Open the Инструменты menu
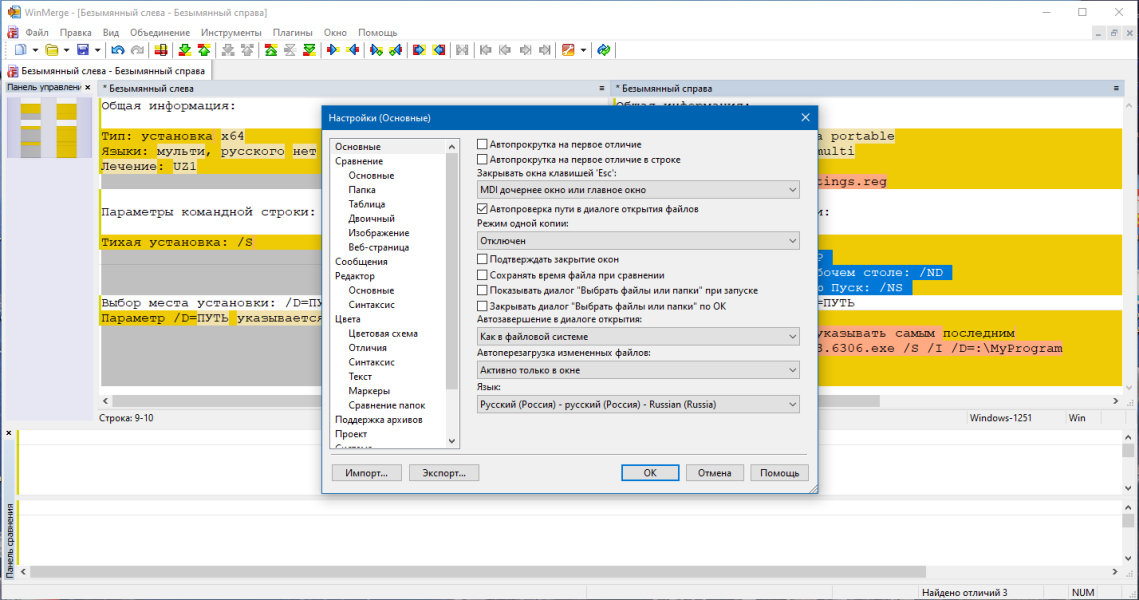This screenshot has width=1139, height=600. [x=231, y=33]
